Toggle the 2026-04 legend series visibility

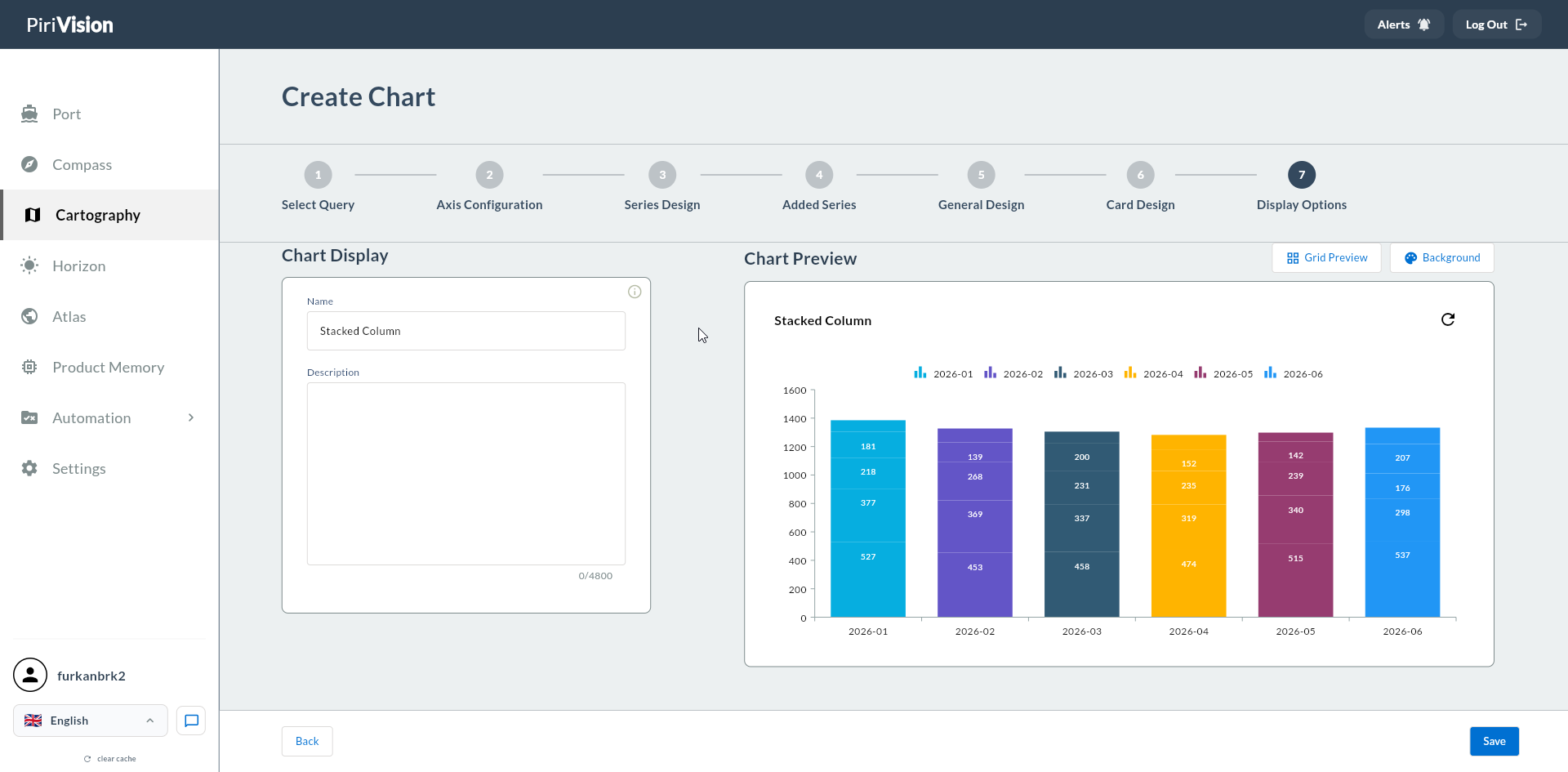(1153, 373)
